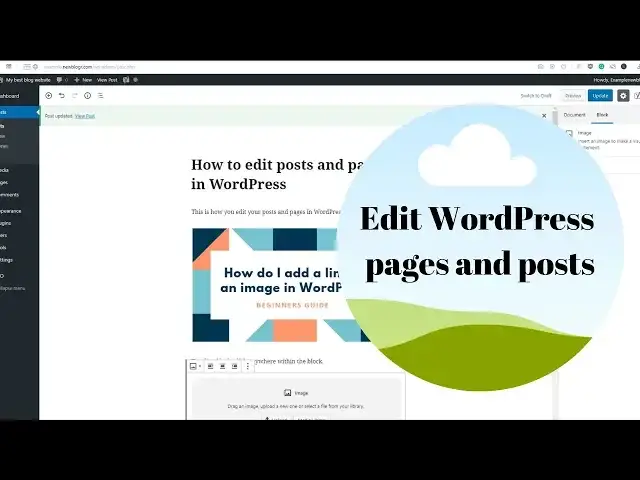Screen dimensions: 640x480
Task: Click the dark round profile icon
Action: tap(624, 67)
